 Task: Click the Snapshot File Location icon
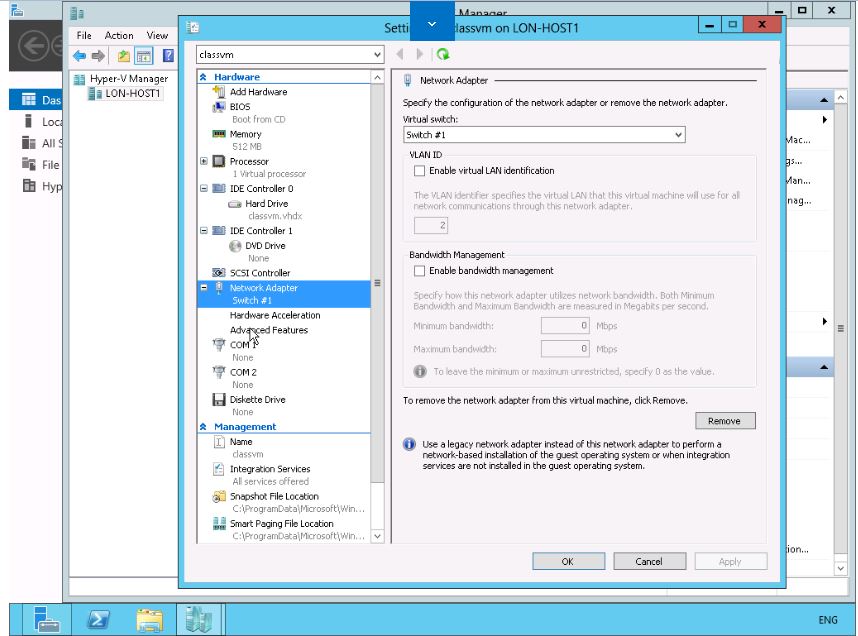click(219, 496)
